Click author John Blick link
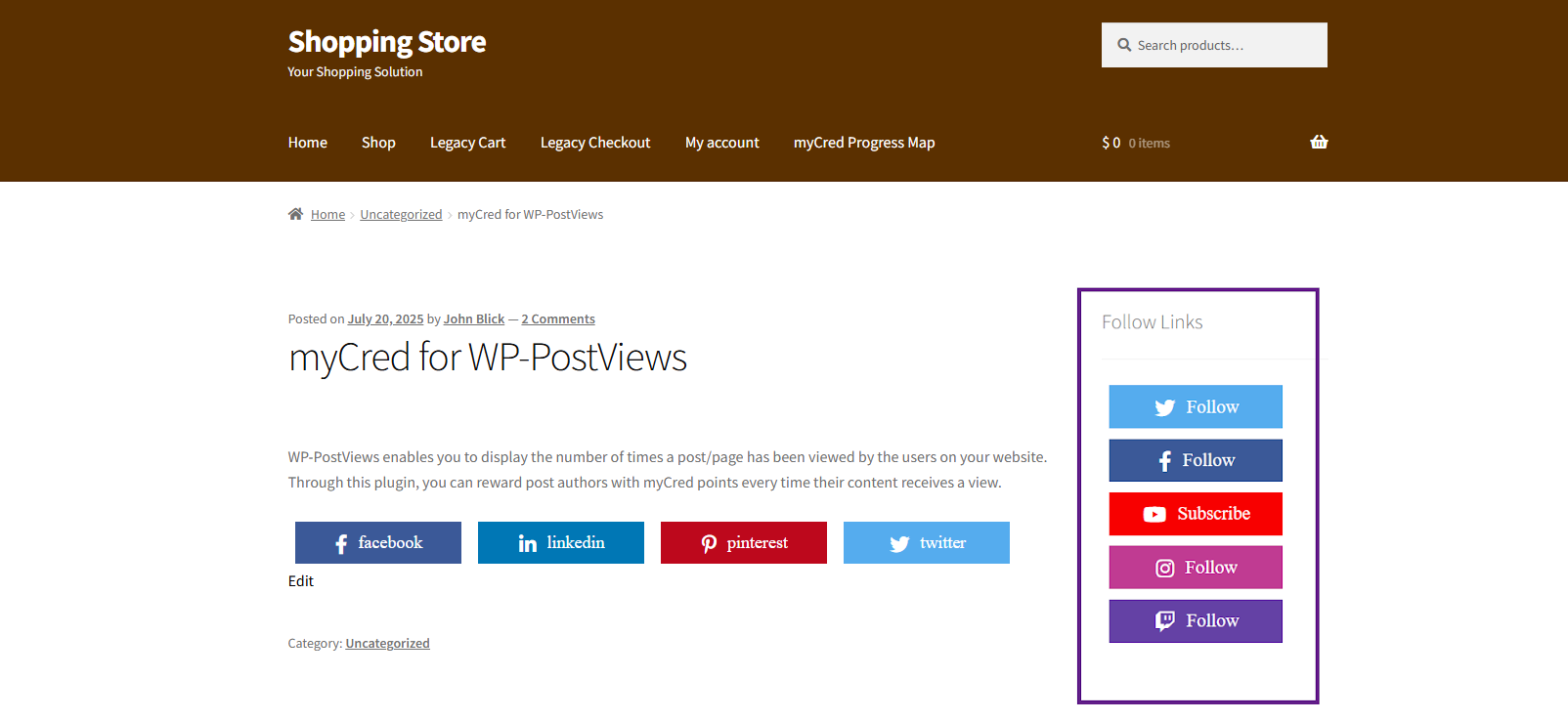This screenshot has height=721, width=1568. (474, 319)
